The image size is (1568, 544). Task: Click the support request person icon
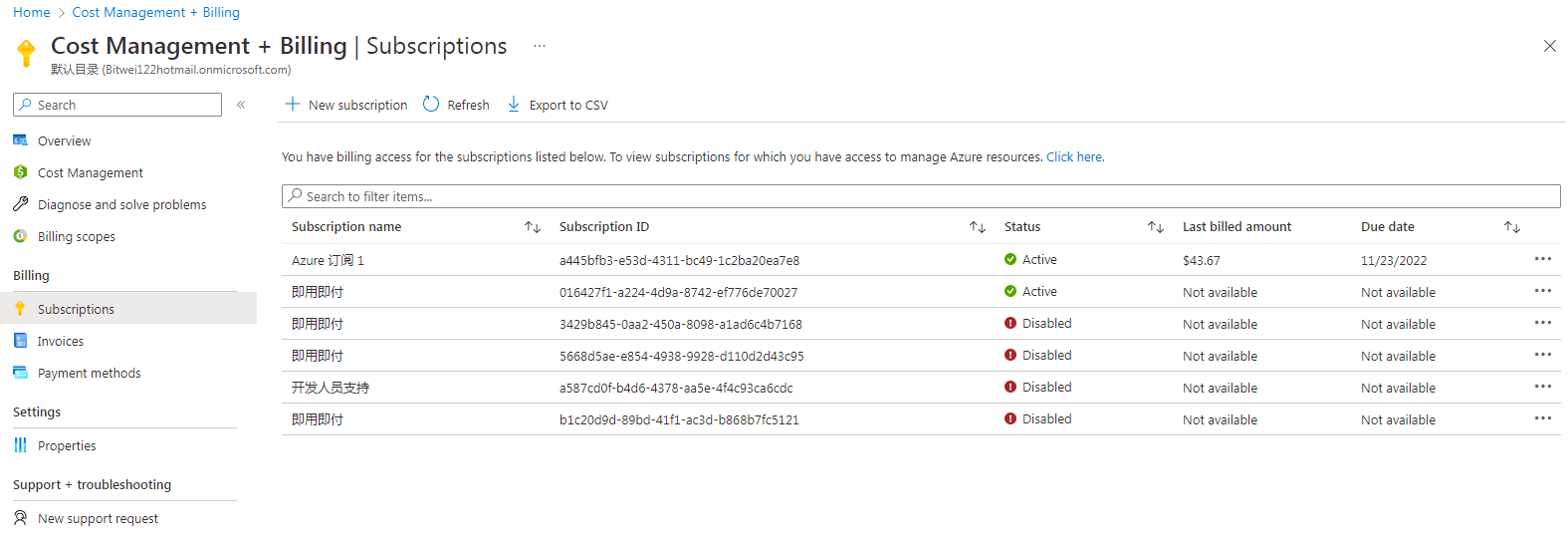(20, 518)
